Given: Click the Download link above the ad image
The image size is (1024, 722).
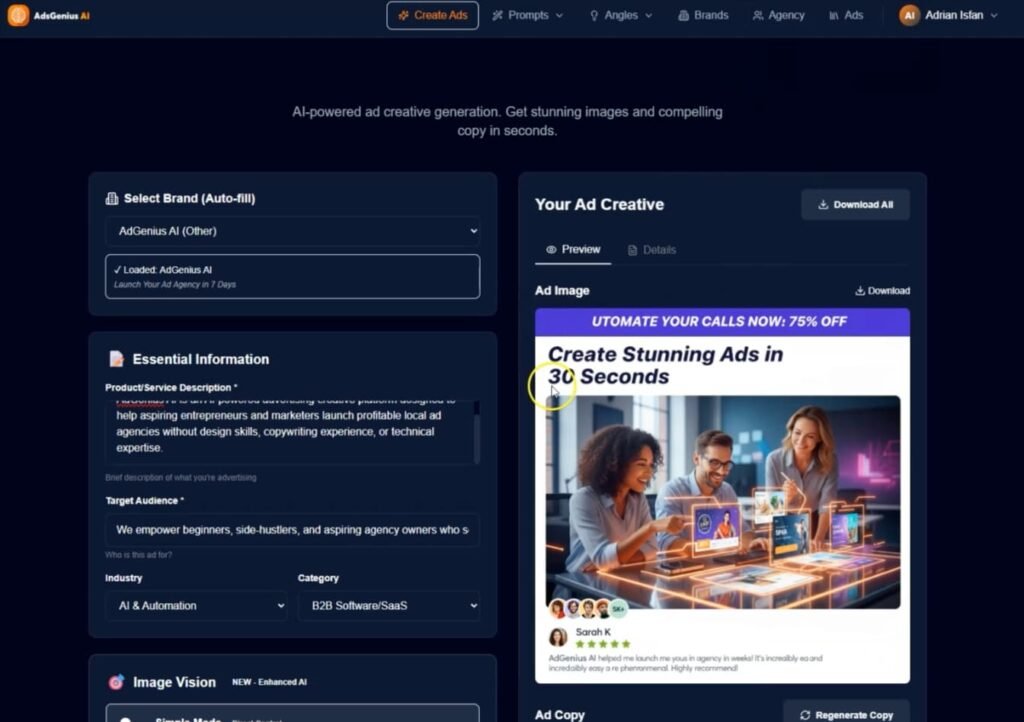Looking at the screenshot, I should (882, 290).
